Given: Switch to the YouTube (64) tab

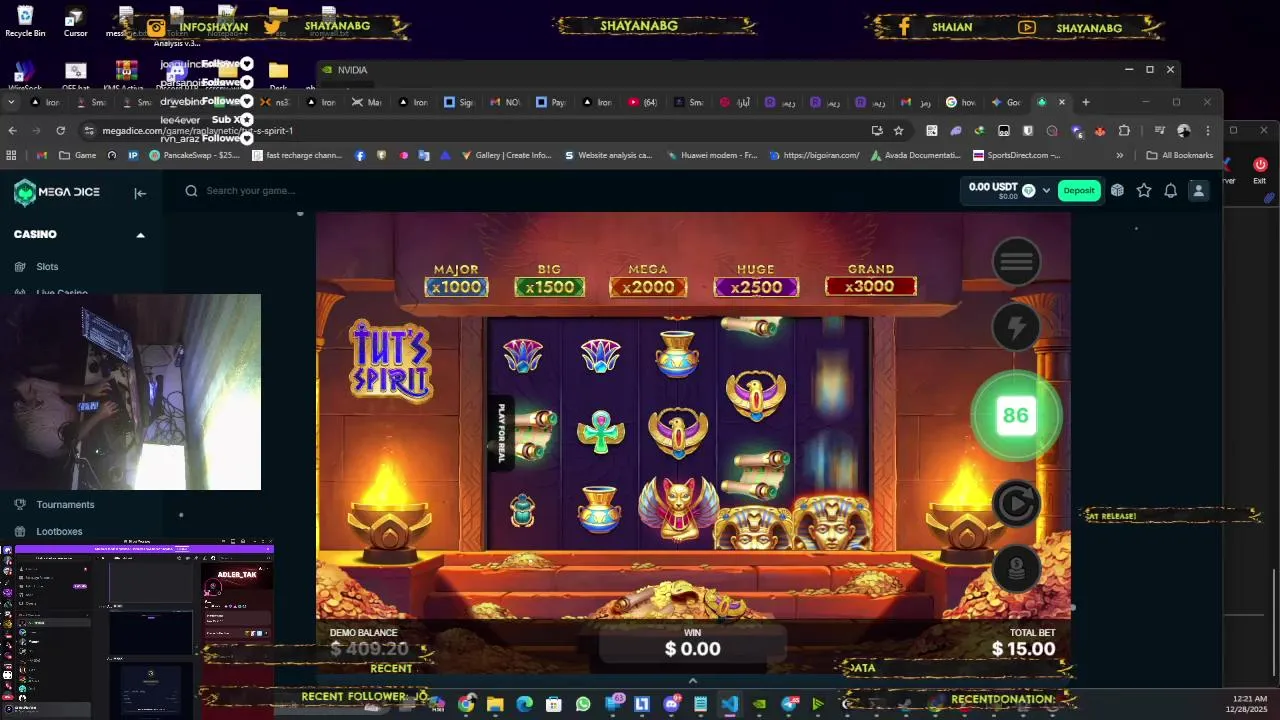Looking at the screenshot, I should pos(643,102).
